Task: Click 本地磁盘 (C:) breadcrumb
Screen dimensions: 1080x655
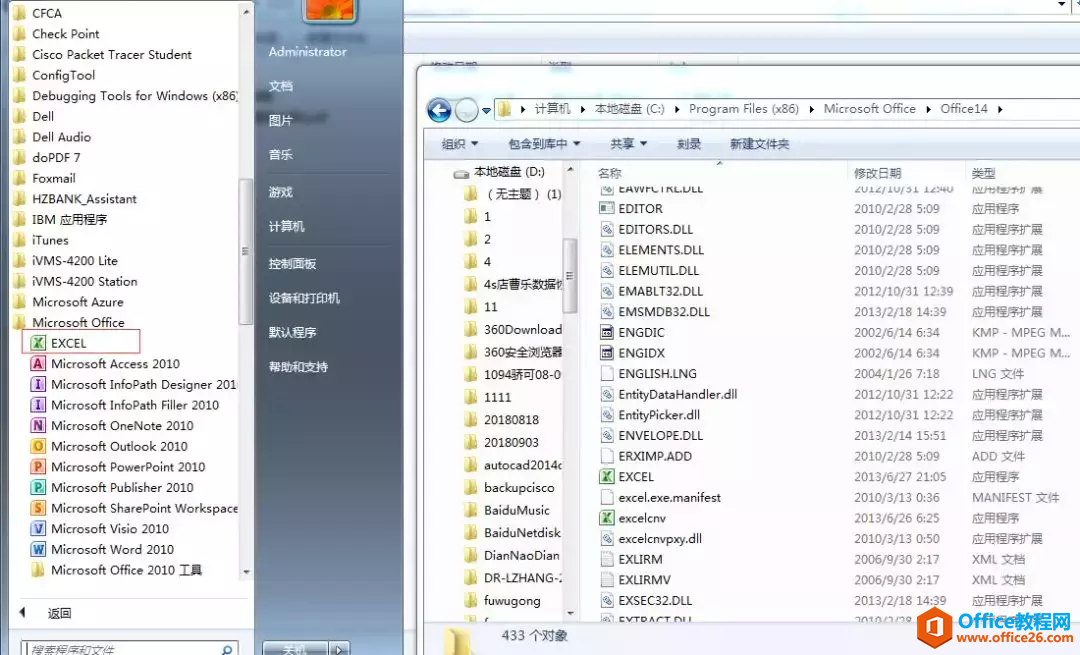Action: pyautogui.click(x=630, y=109)
